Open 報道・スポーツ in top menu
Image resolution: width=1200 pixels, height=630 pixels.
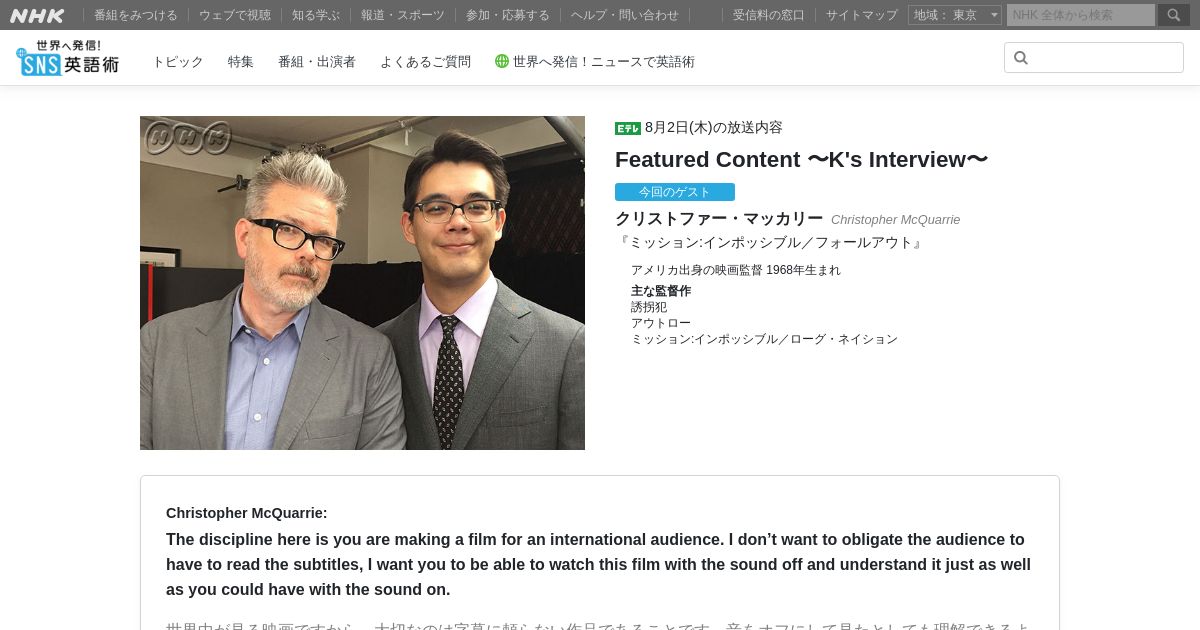[x=403, y=15]
